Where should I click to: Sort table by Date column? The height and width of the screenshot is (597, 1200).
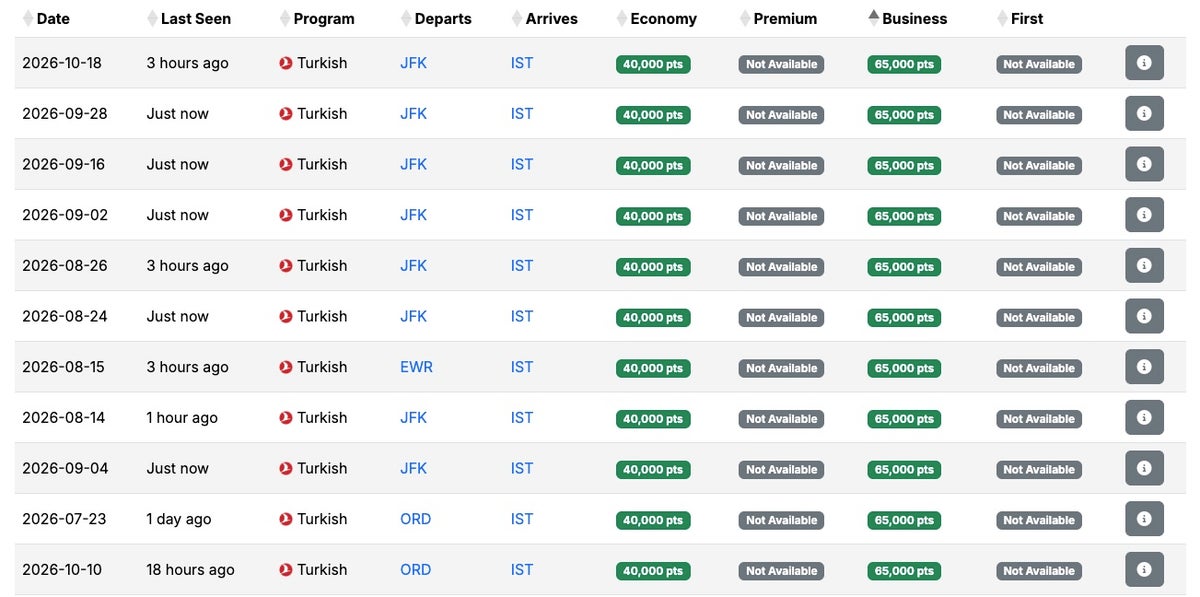(53, 18)
